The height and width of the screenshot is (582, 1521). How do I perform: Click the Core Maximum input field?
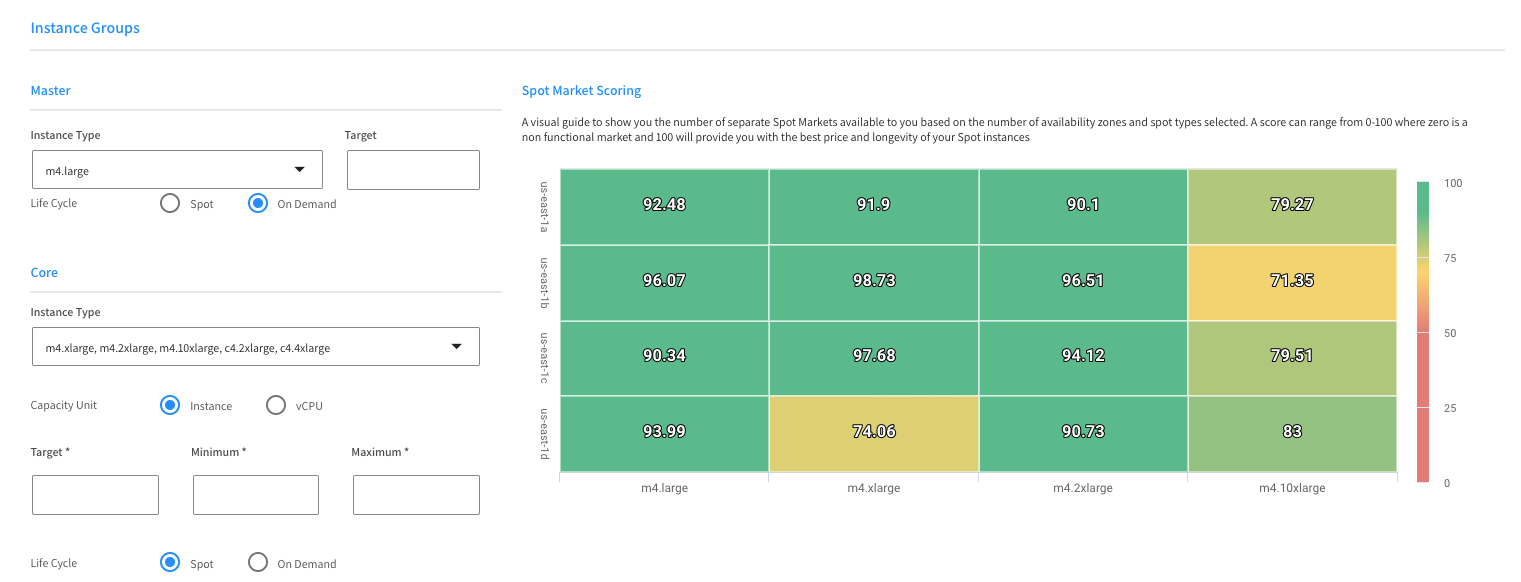pos(416,495)
